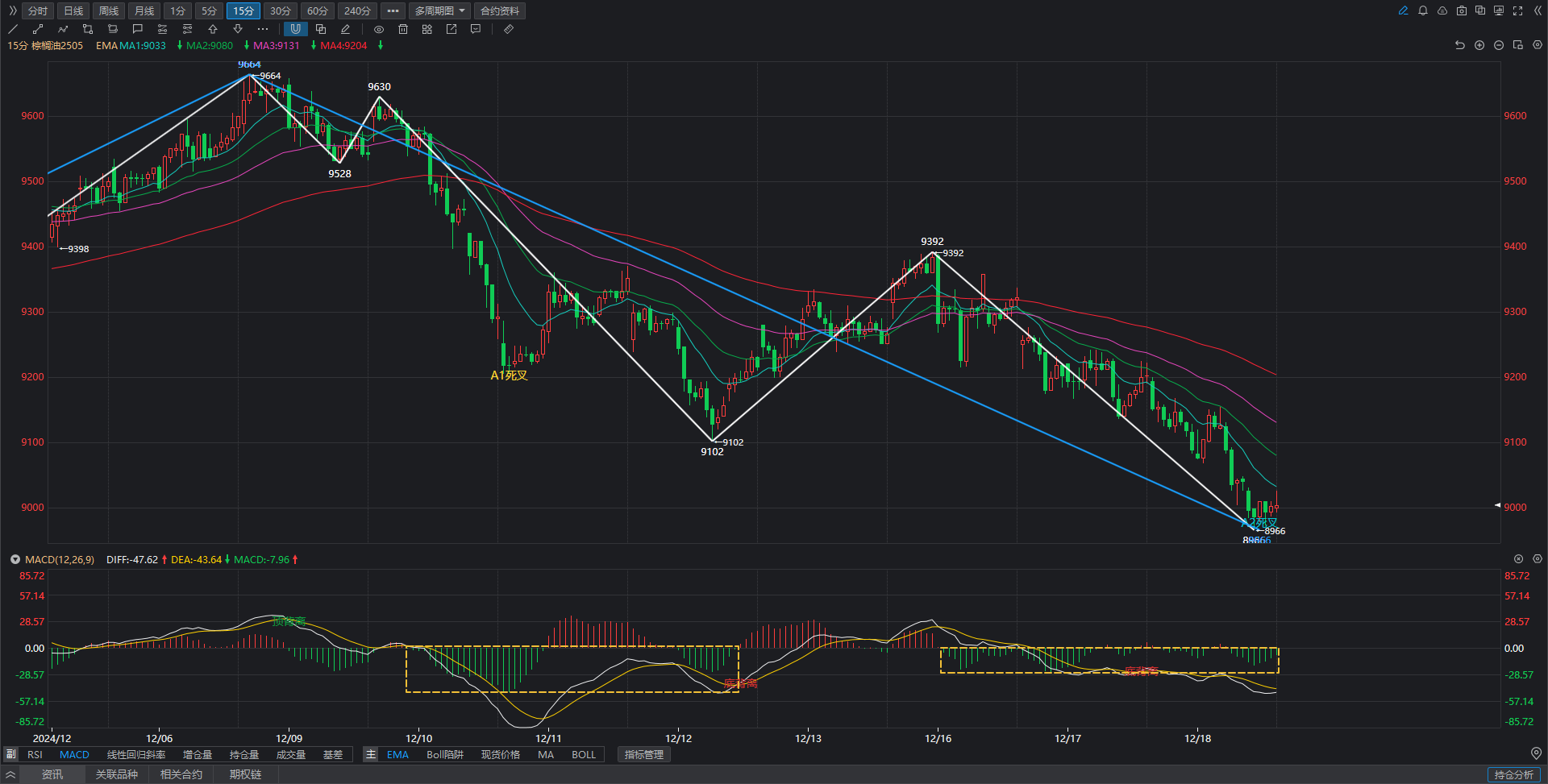Viewport: 1548px width, 784px height.
Task: Click the chat message drawing icon
Action: point(476,29)
